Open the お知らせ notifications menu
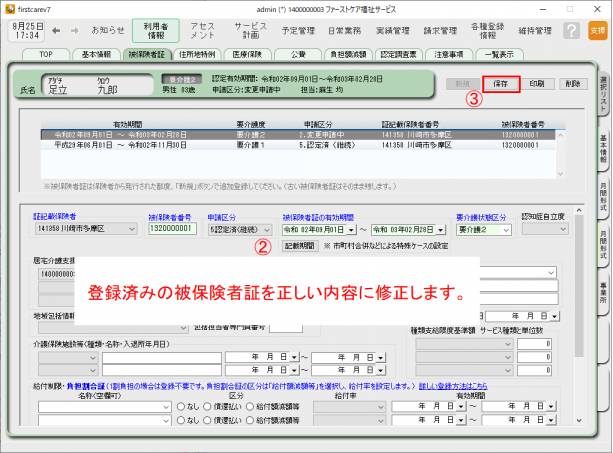Screen dimensions: 613x453 [x=108, y=30]
